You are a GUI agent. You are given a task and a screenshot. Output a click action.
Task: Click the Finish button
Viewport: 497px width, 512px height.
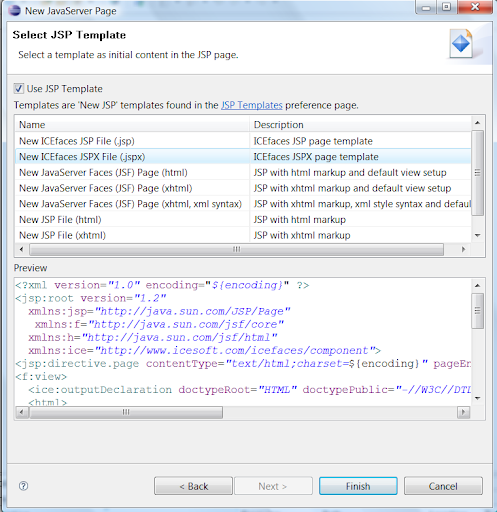(358, 486)
